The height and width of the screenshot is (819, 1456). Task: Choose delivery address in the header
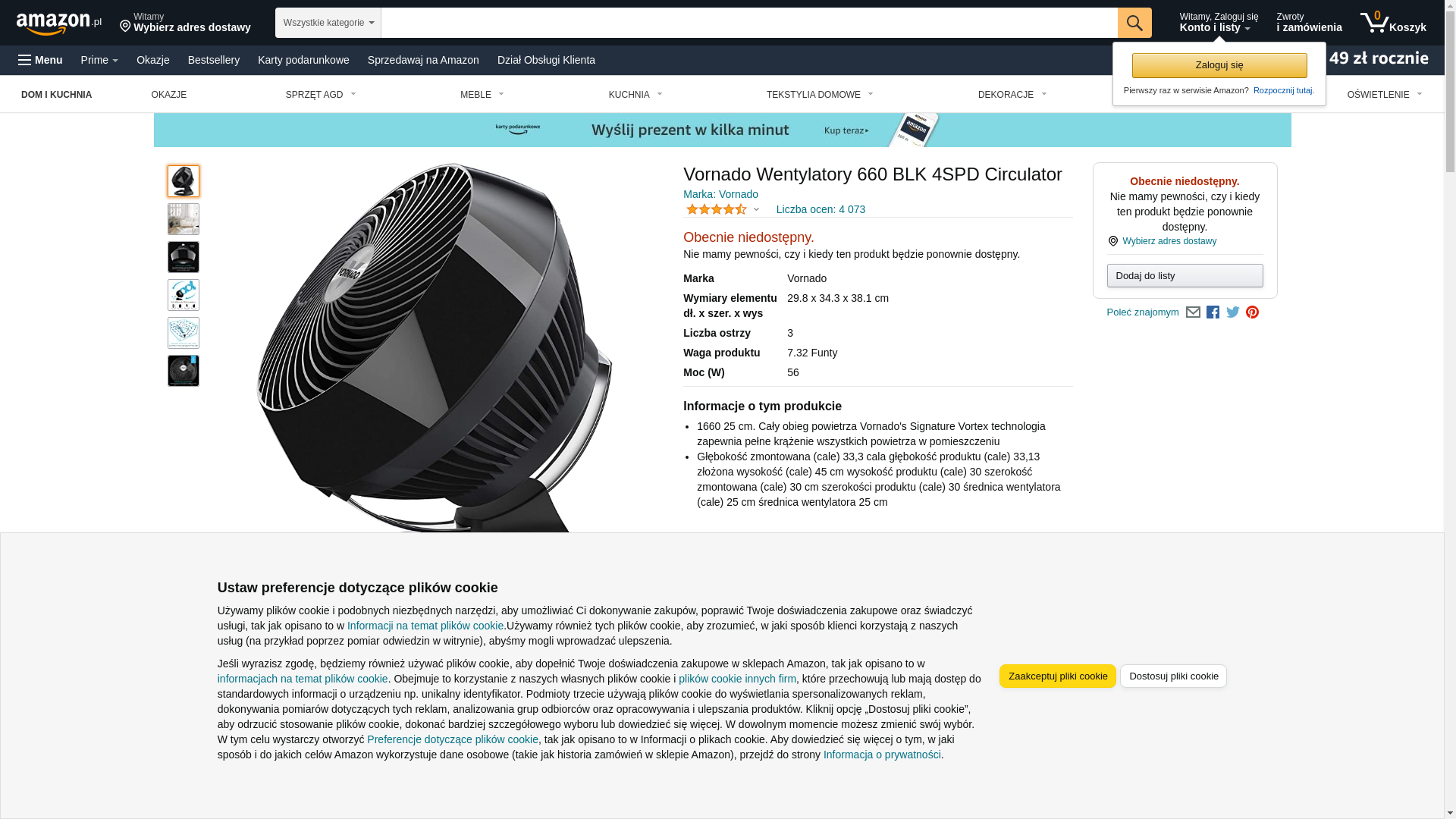pyautogui.click(x=185, y=23)
